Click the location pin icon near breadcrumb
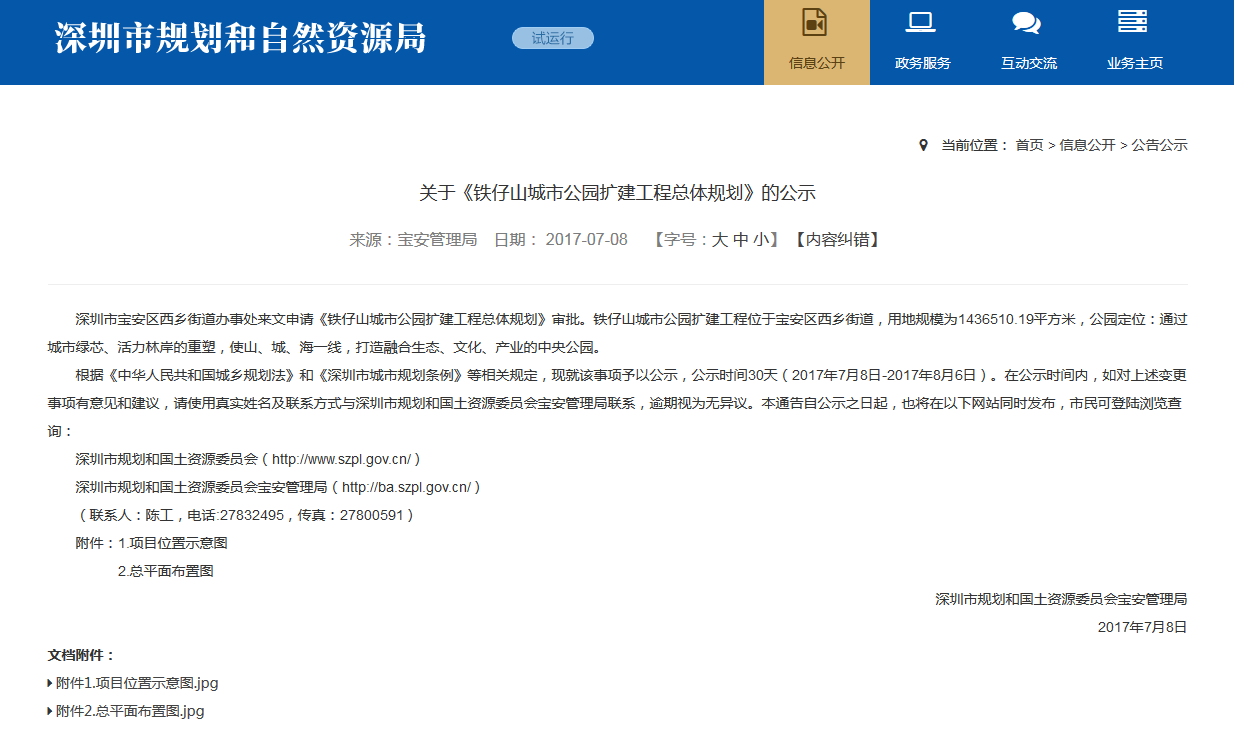 923,145
